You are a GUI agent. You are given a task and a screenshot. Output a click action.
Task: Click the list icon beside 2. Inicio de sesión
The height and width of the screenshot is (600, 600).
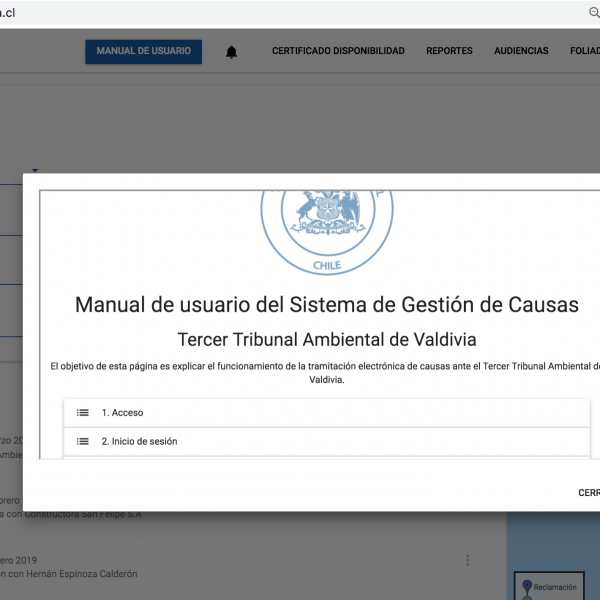click(83, 441)
